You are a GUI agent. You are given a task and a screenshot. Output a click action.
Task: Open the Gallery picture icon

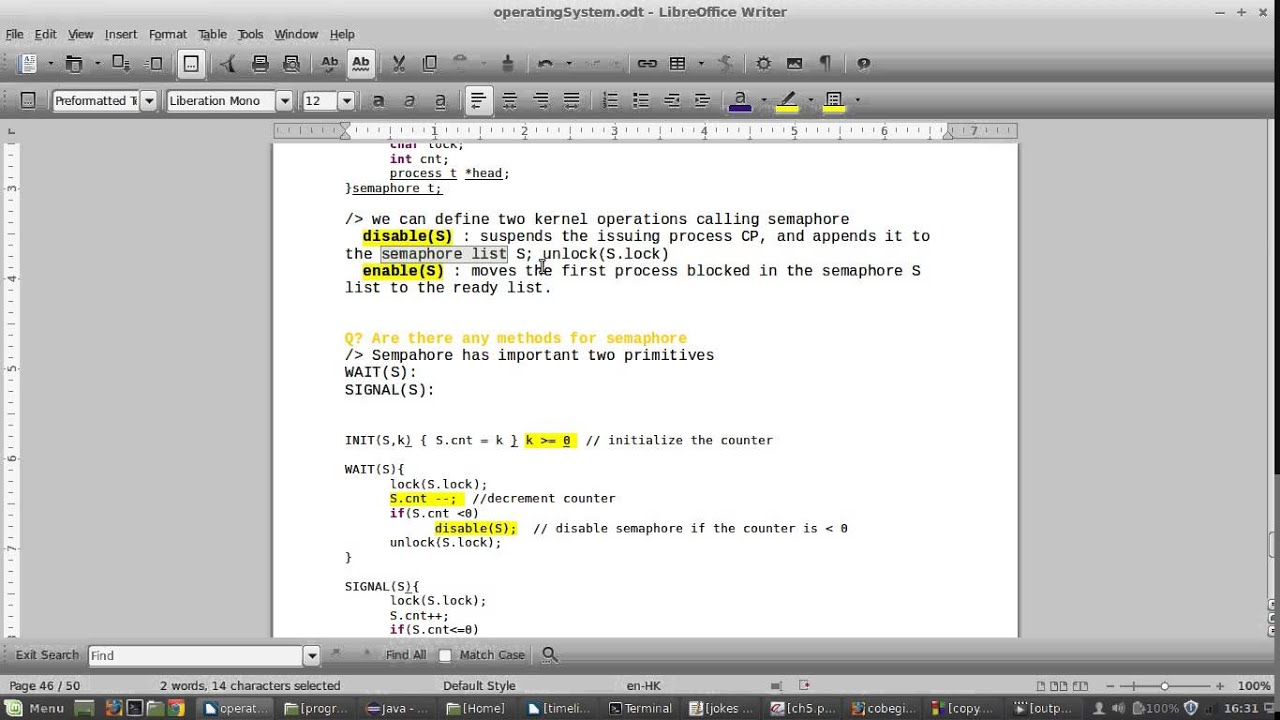click(794, 64)
